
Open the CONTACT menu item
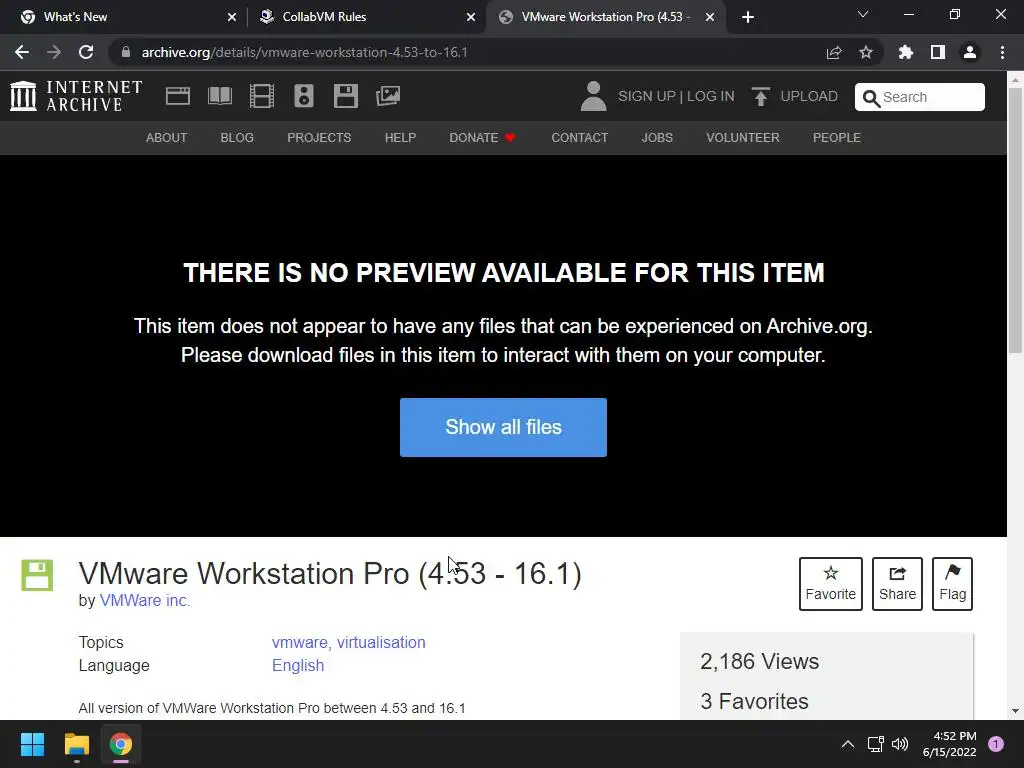580,138
